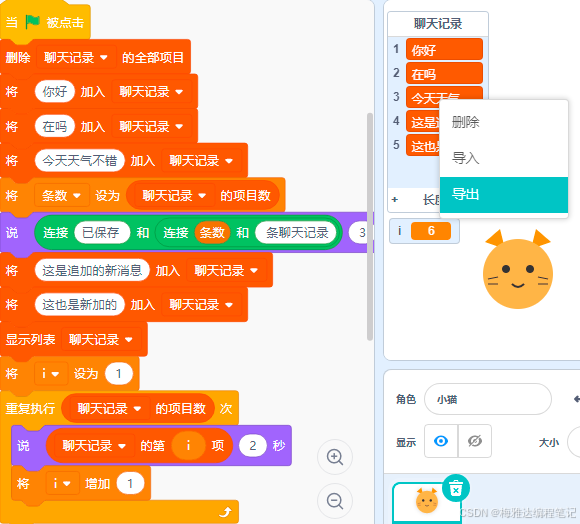Open list dropdown in 显示列表 block
This screenshot has height=524, width=580.
(101, 339)
